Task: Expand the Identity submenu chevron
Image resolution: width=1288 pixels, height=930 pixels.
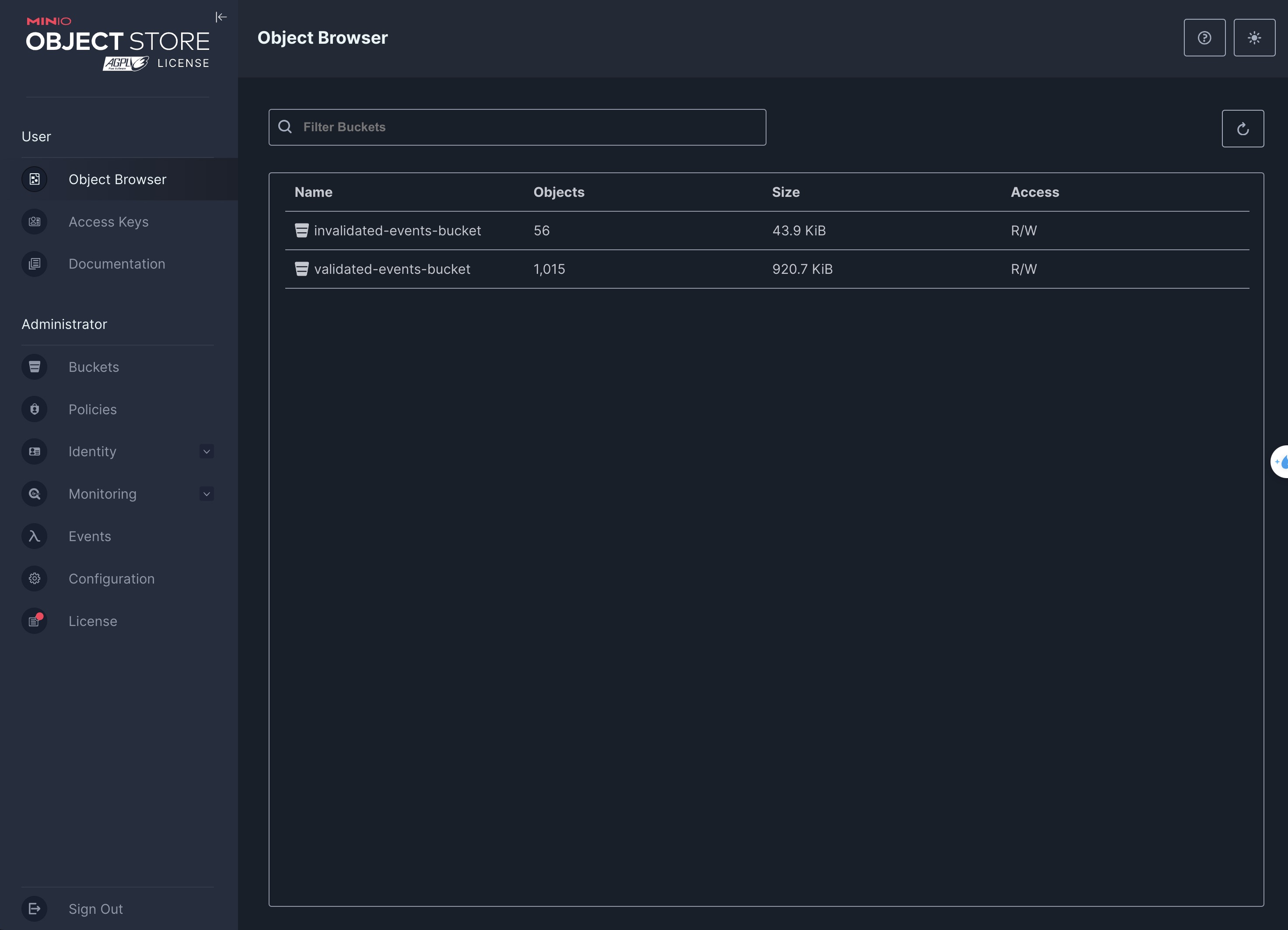Action: [206, 451]
